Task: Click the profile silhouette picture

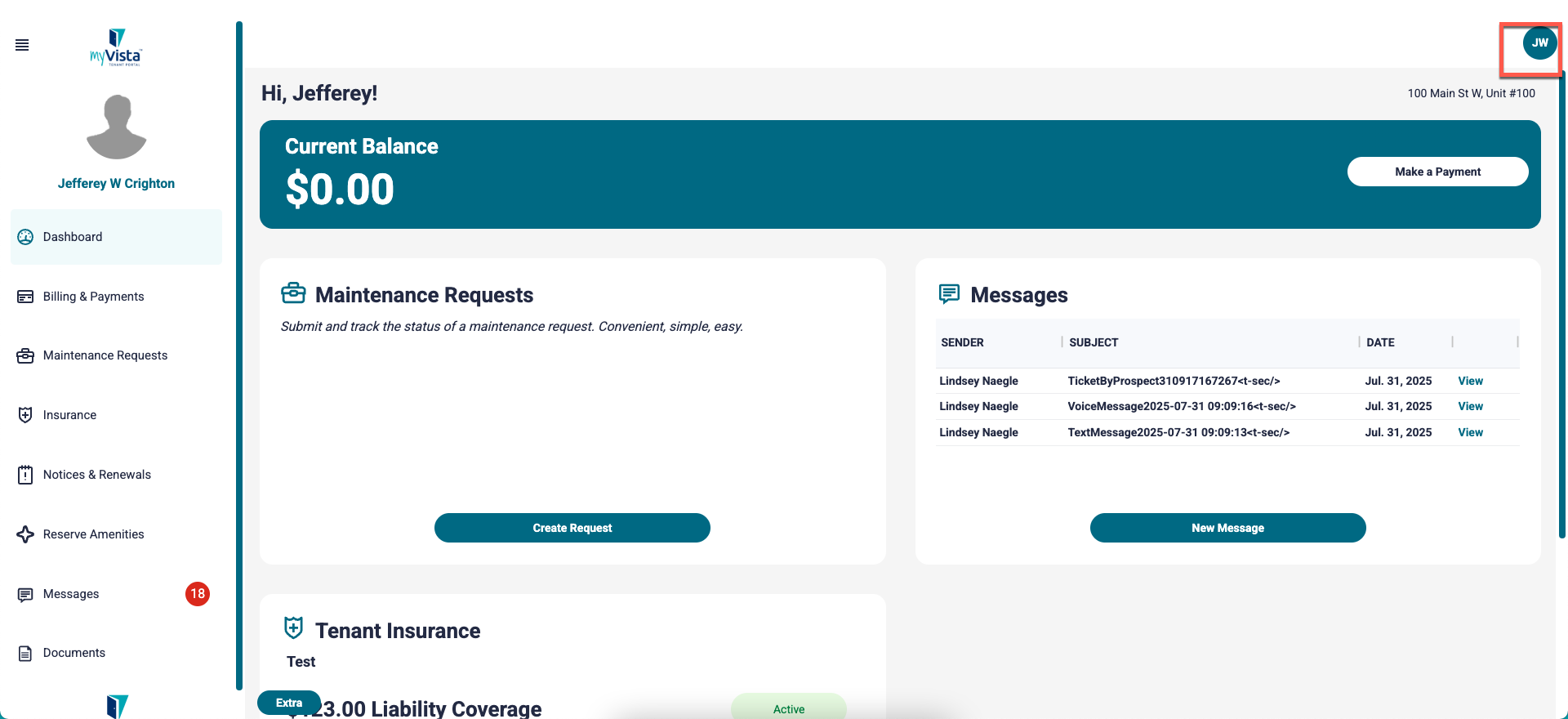Action: click(x=117, y=127)
